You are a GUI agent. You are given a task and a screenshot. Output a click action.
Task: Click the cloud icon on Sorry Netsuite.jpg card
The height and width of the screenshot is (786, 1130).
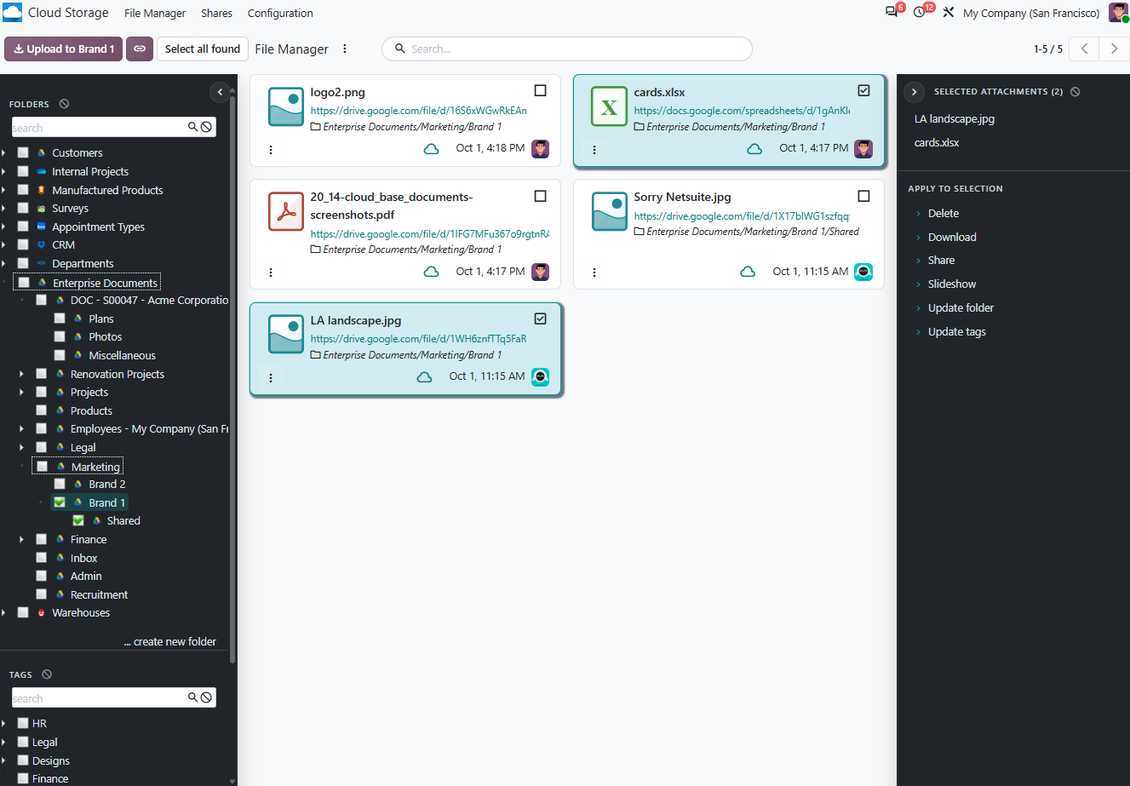pyautogui.click(x=748, y=272)
